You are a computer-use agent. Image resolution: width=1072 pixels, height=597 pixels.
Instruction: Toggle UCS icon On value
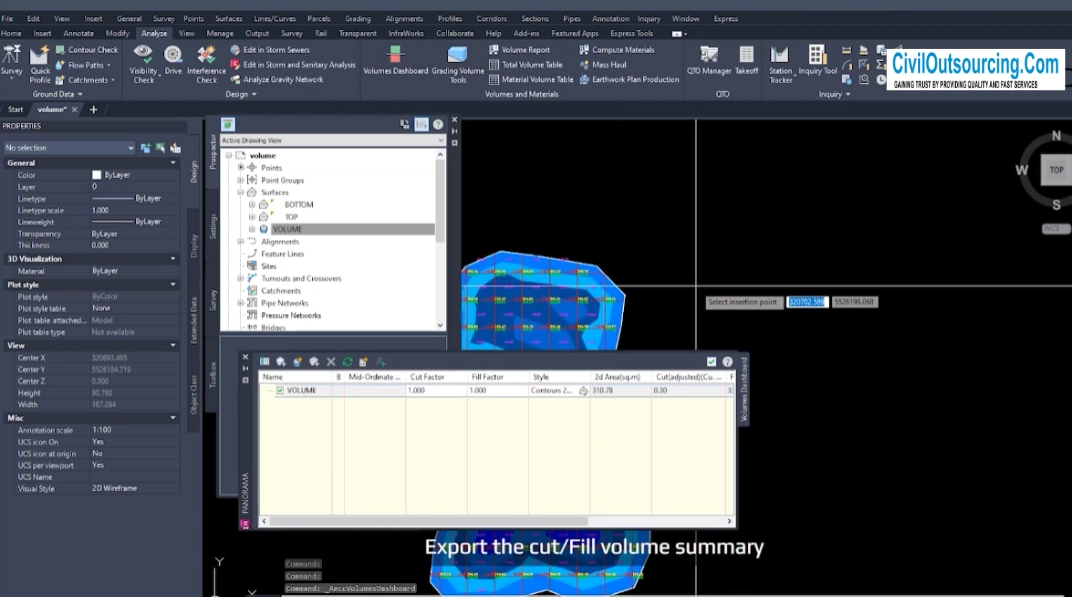[x=135, y=442]
